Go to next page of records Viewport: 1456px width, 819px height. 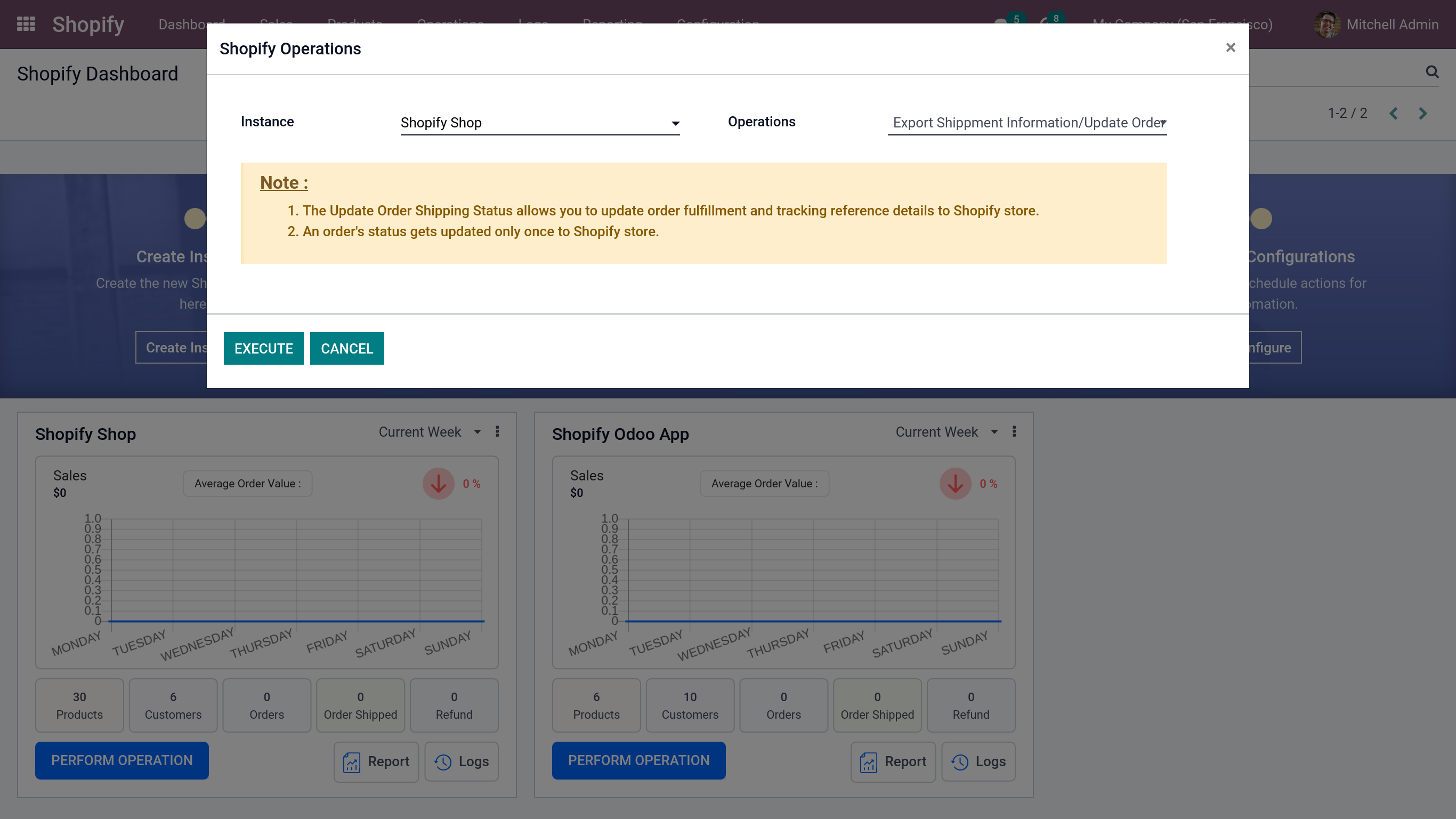coord(1422,113)
